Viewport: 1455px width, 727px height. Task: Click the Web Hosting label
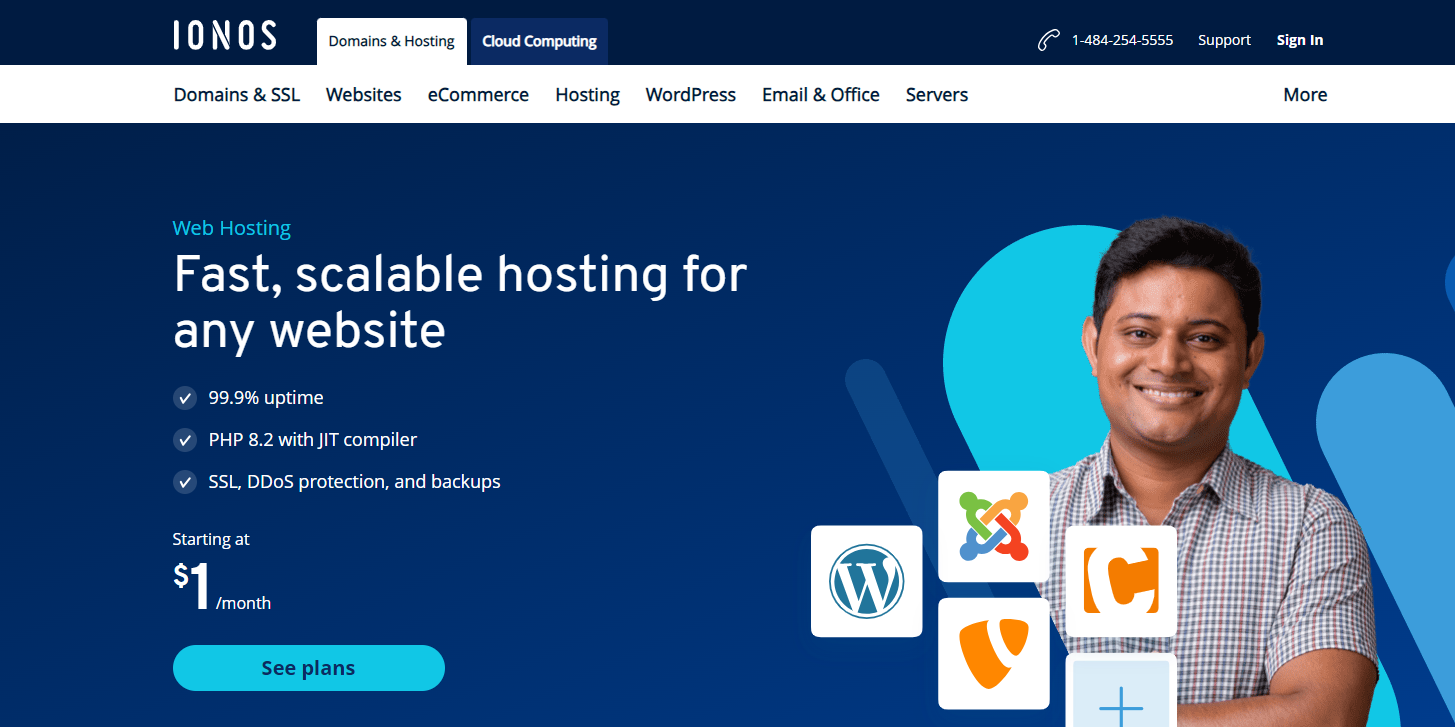(x=231, y=227)
